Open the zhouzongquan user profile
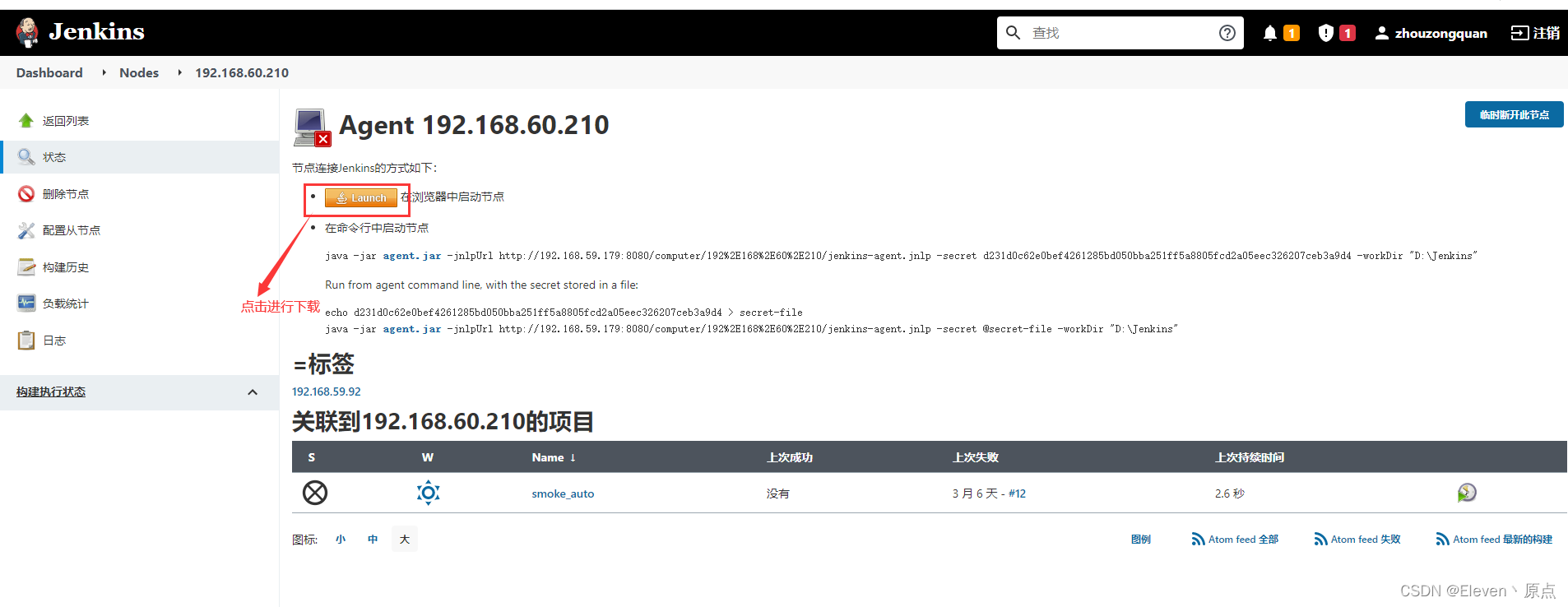 pyautogui.click(x=1431, y=33)
